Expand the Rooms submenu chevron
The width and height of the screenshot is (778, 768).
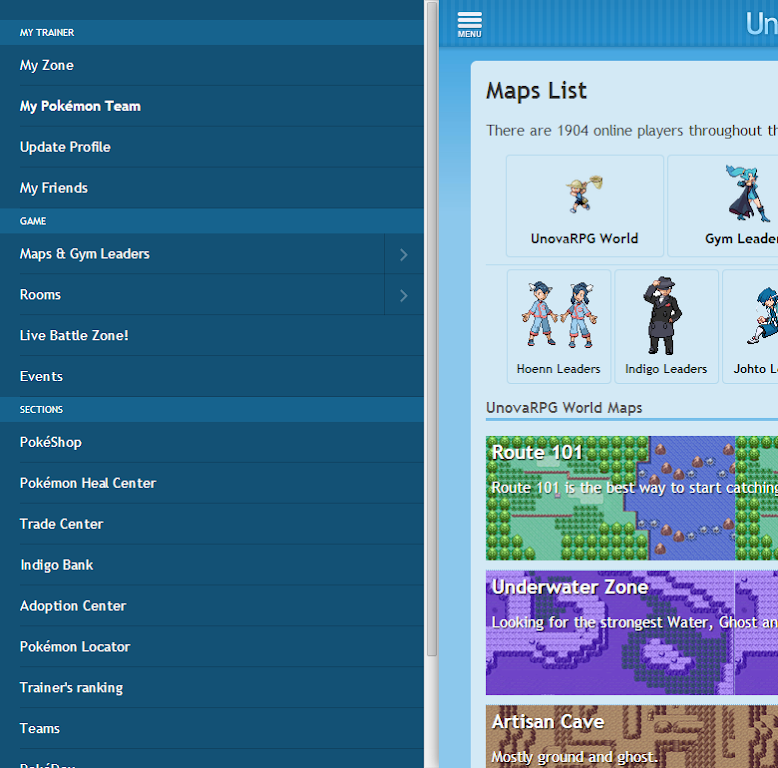pyautogui.click(x=403, y=295)
